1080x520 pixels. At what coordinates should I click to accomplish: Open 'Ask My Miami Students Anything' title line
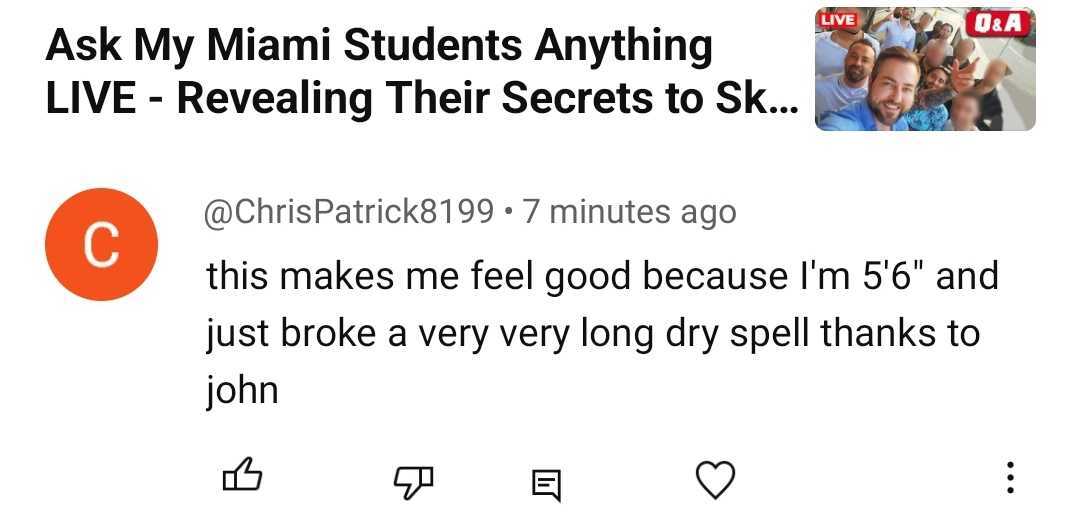point(378,46)
